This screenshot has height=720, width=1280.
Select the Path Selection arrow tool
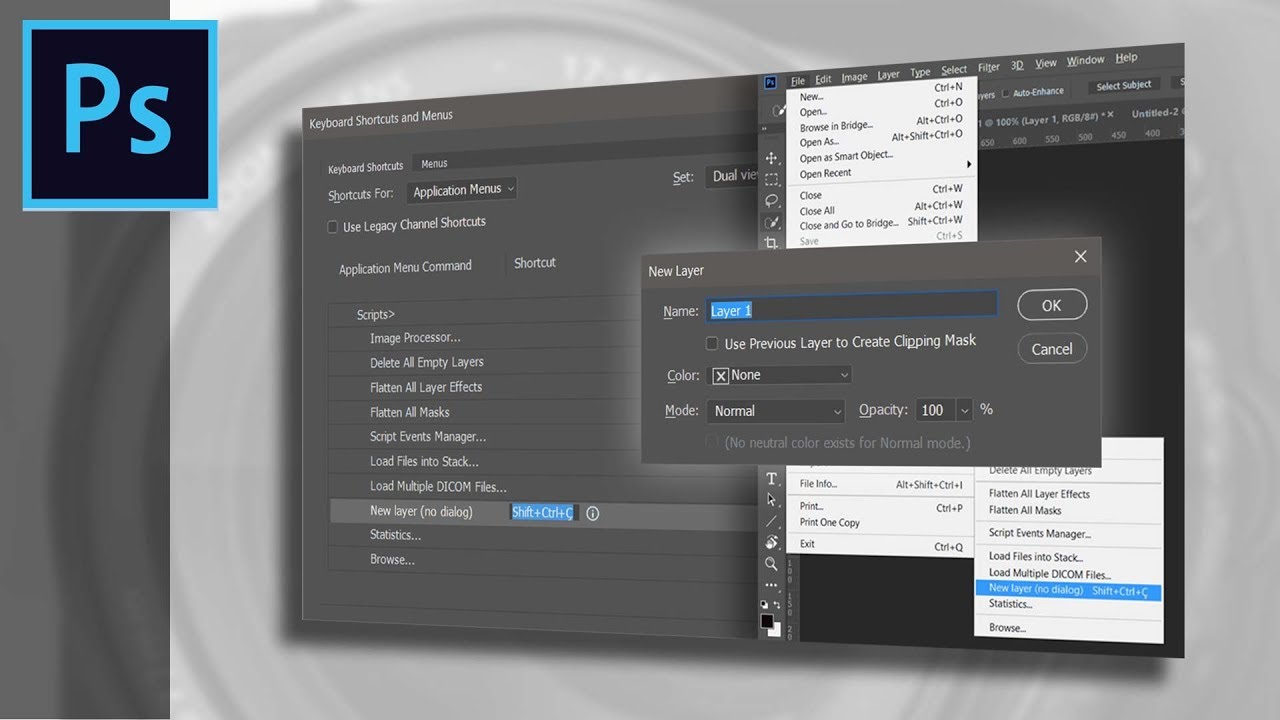click(771, 499)
